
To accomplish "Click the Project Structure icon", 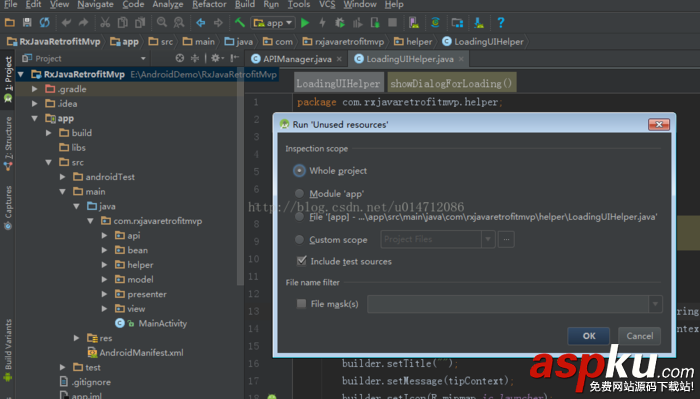I will tap(457, 22).
